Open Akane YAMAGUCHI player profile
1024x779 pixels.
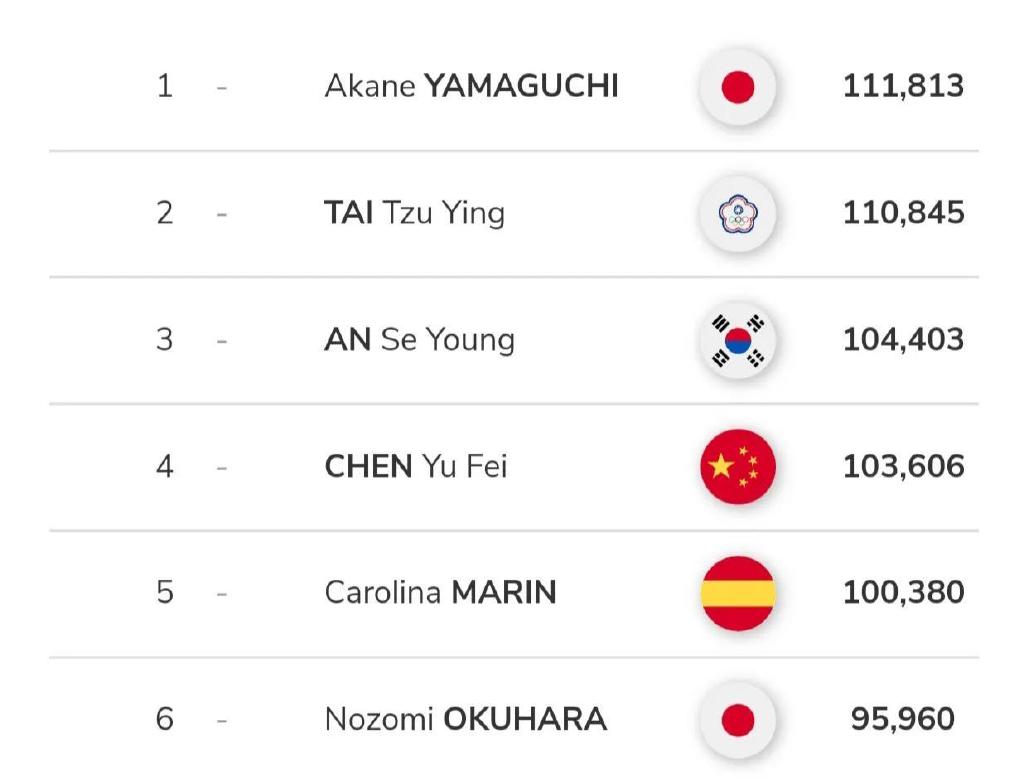pyautogui.click(x=471, y=86)
